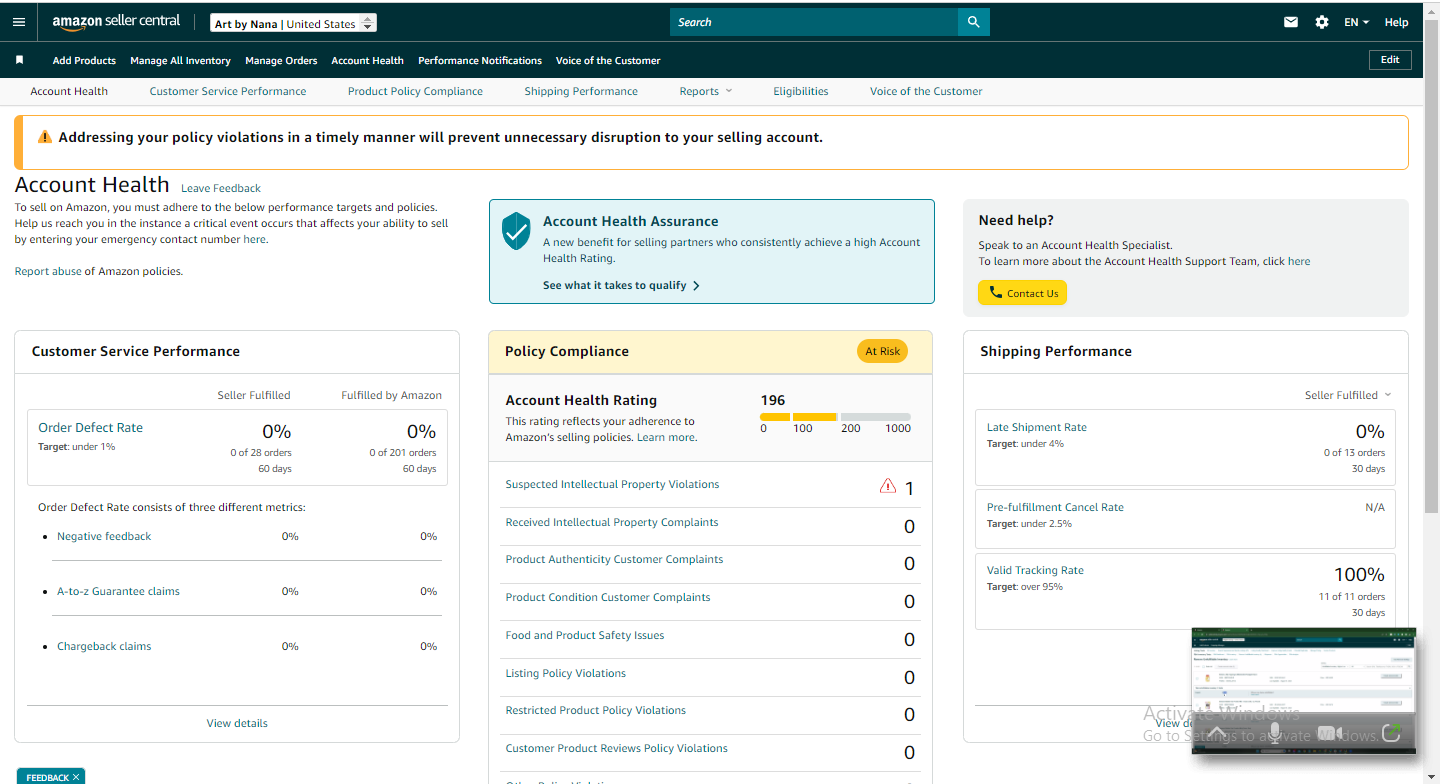1440x784 pixels.
Task: Open Food and Product Safety Issues
Action: pos(585,635)
